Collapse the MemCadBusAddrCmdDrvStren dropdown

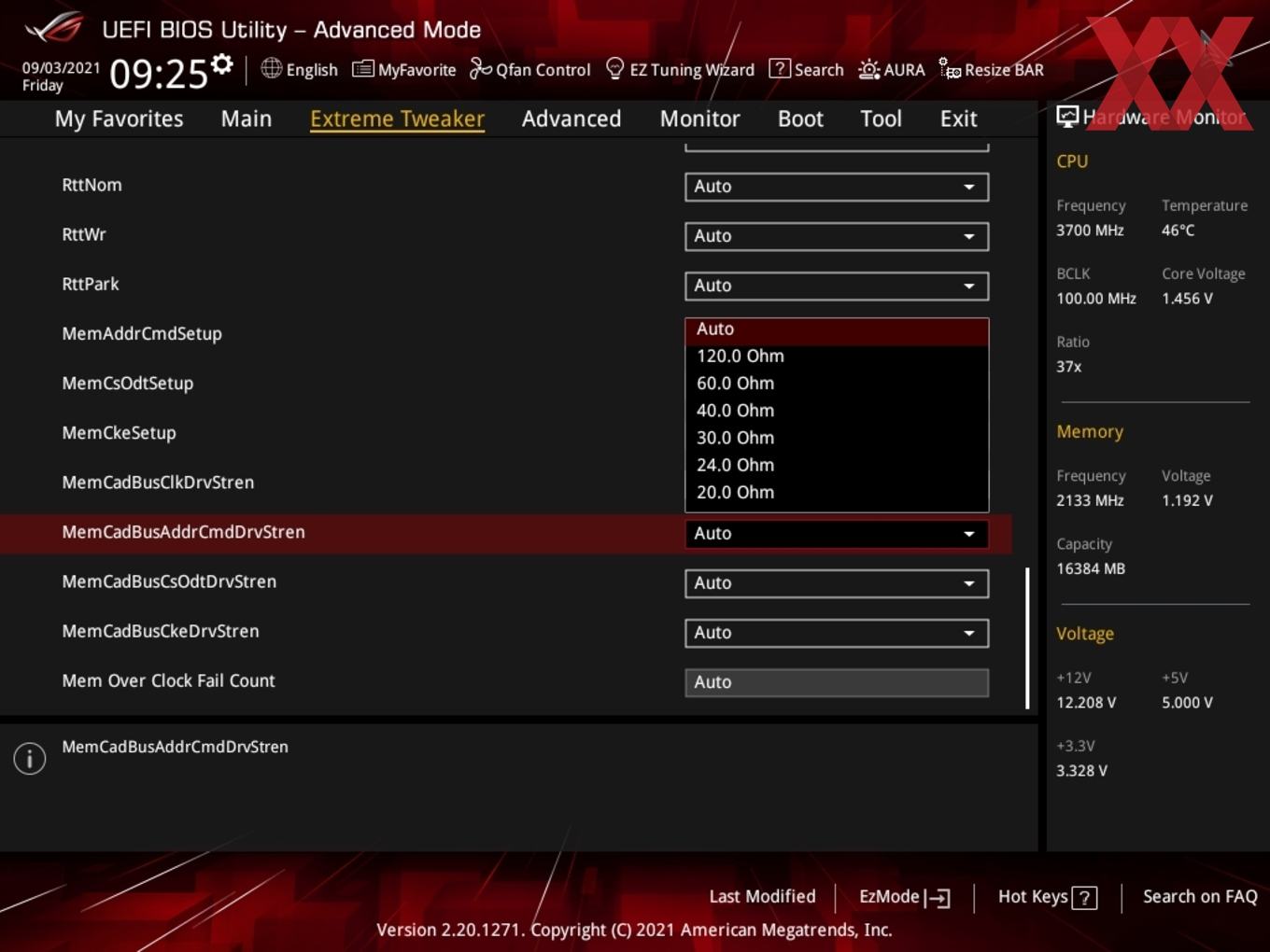click(837, 534)
